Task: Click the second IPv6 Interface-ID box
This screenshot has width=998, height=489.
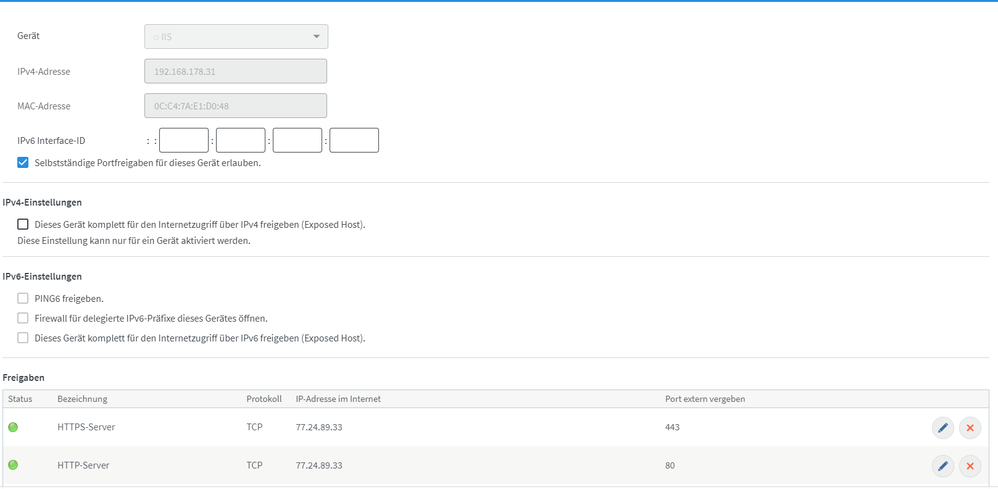Action: pyautogui.click(x=241, y=140)
